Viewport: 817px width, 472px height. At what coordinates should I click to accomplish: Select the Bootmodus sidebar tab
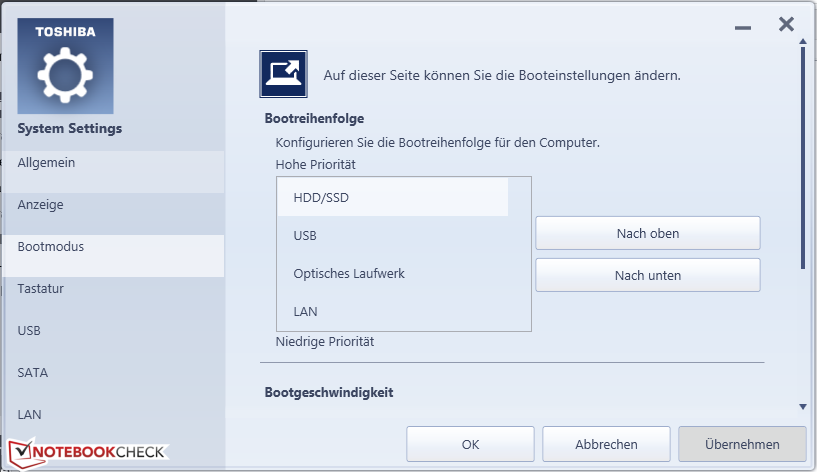[112, 247]
